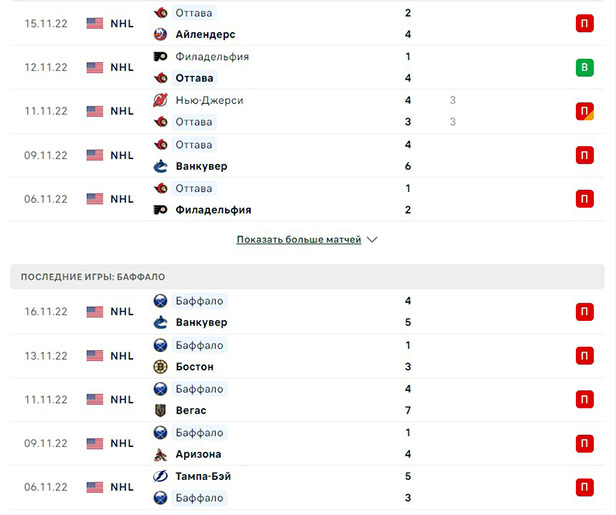The image size is (616, 515).
Task: Open the Тампа-Бэй team link
Action: point(205,476)
